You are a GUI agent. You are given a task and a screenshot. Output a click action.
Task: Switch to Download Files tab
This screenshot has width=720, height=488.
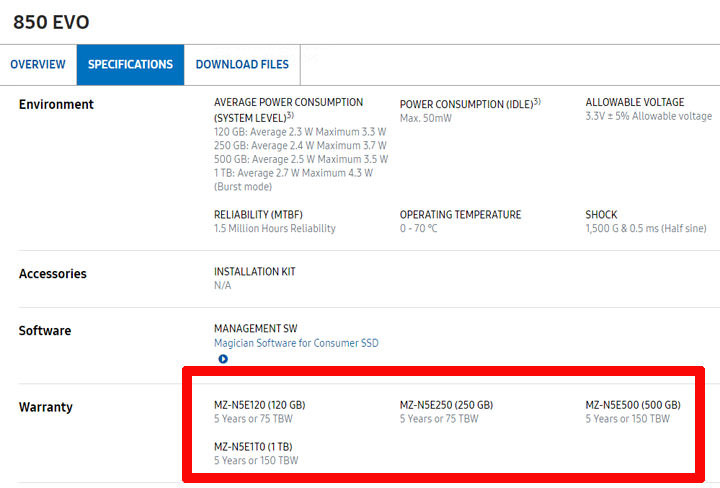coord(242,65)
